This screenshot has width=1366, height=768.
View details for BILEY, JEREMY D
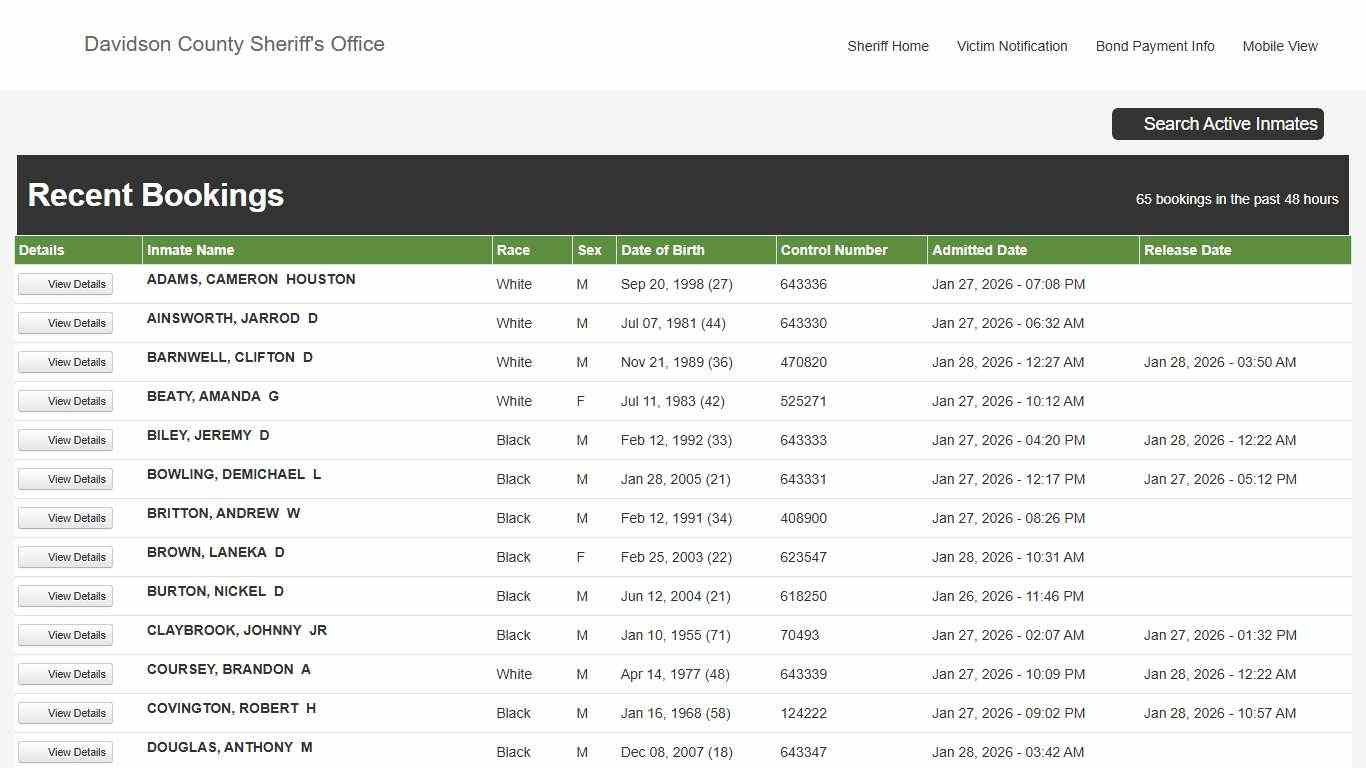[65, 440]
